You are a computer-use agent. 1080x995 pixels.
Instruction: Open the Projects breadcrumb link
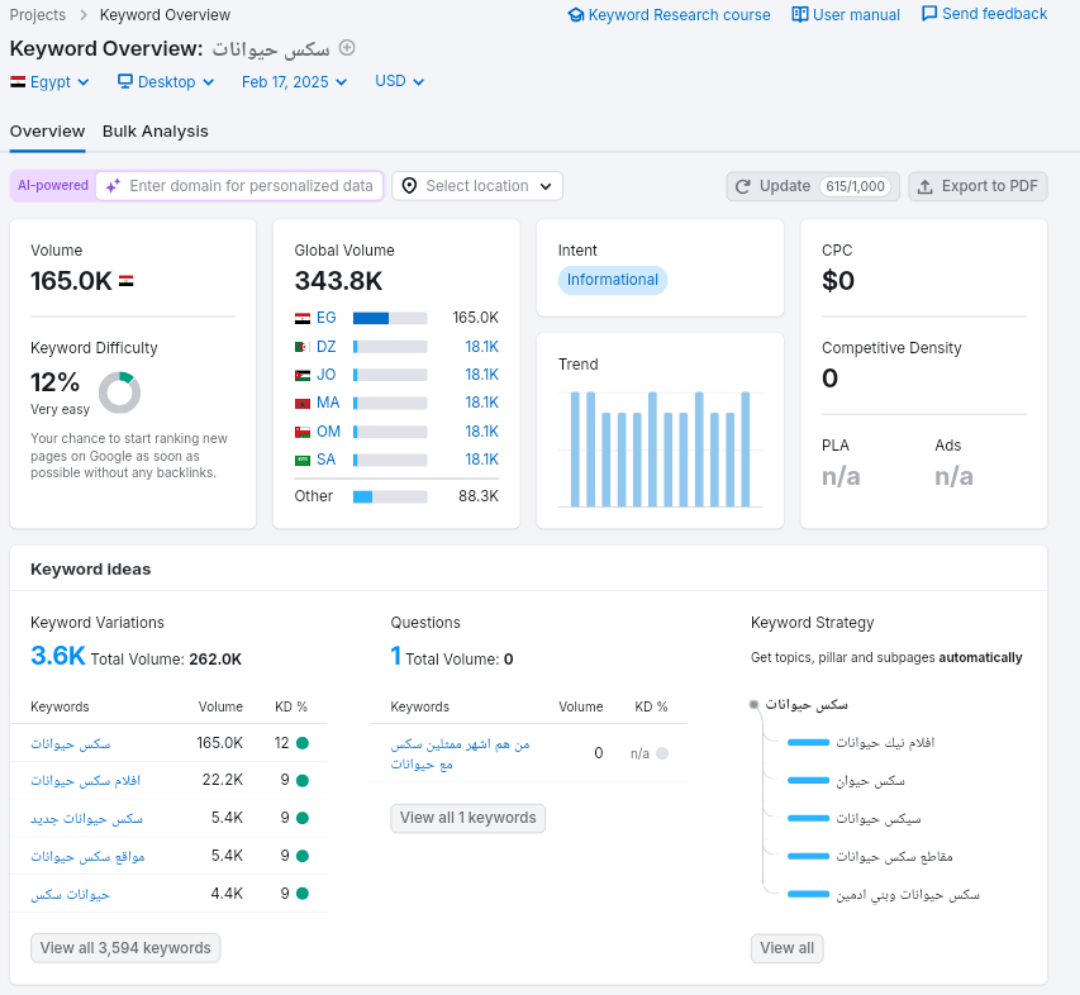click(37, 15)
